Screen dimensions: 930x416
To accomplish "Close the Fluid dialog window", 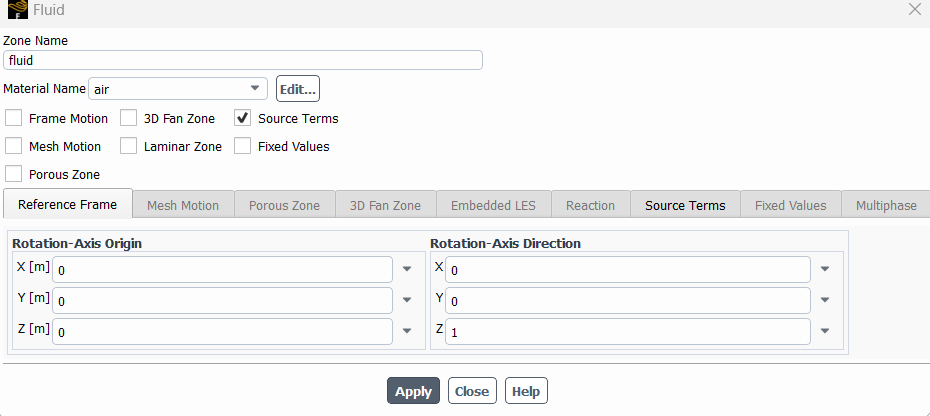I will pos(915,9).
